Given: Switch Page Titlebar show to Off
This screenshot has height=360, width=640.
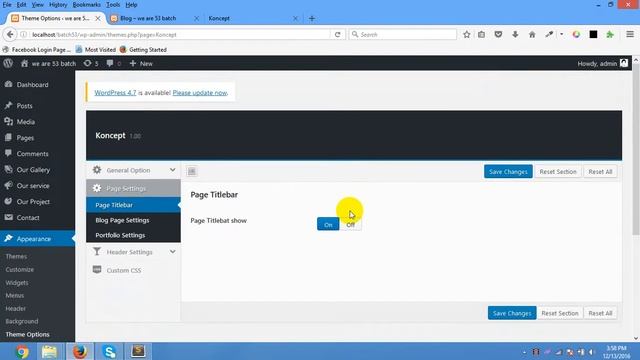Looking at the screenshot, I should click(x=351, y=224).
